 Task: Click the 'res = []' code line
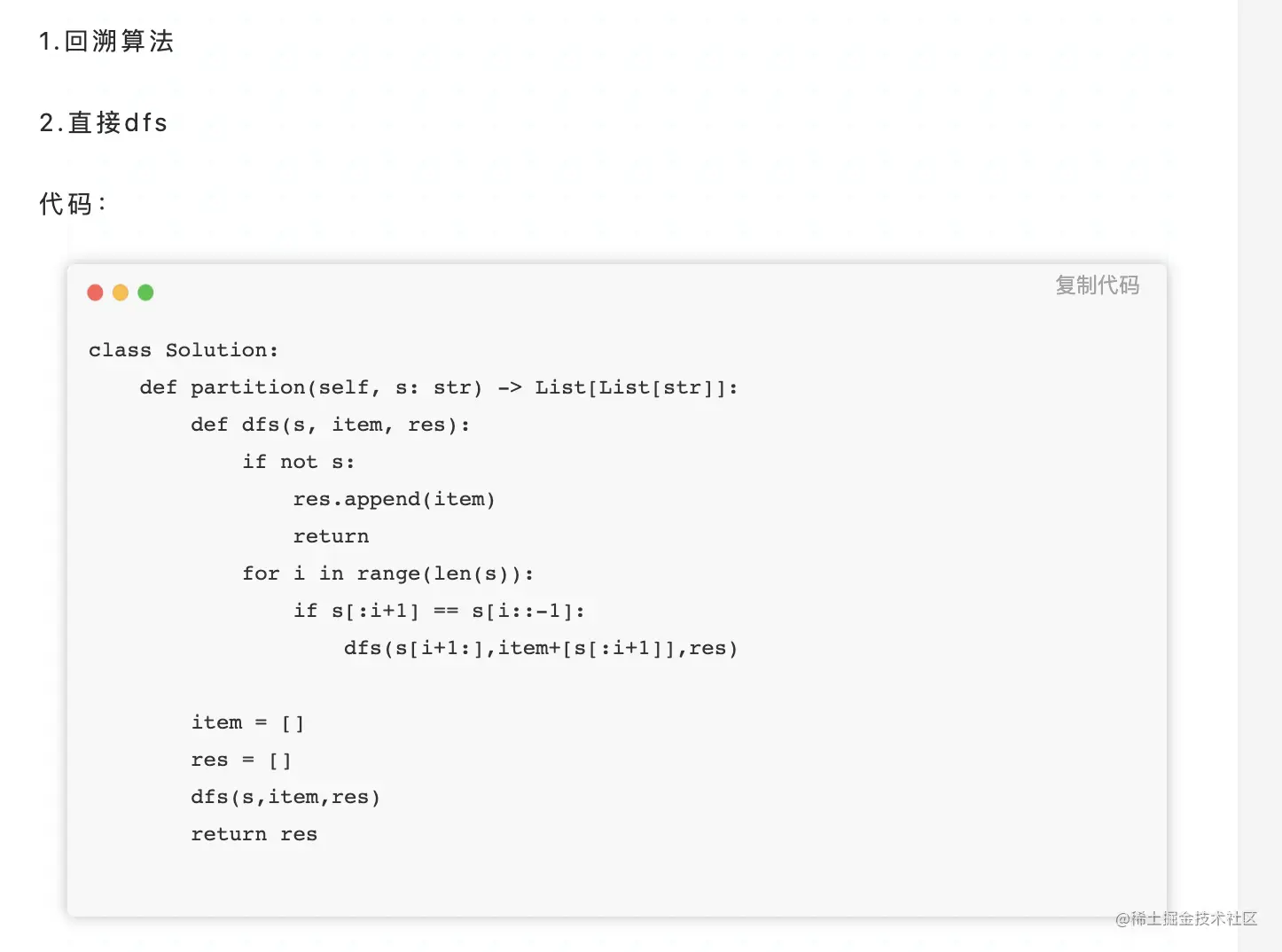241,760
